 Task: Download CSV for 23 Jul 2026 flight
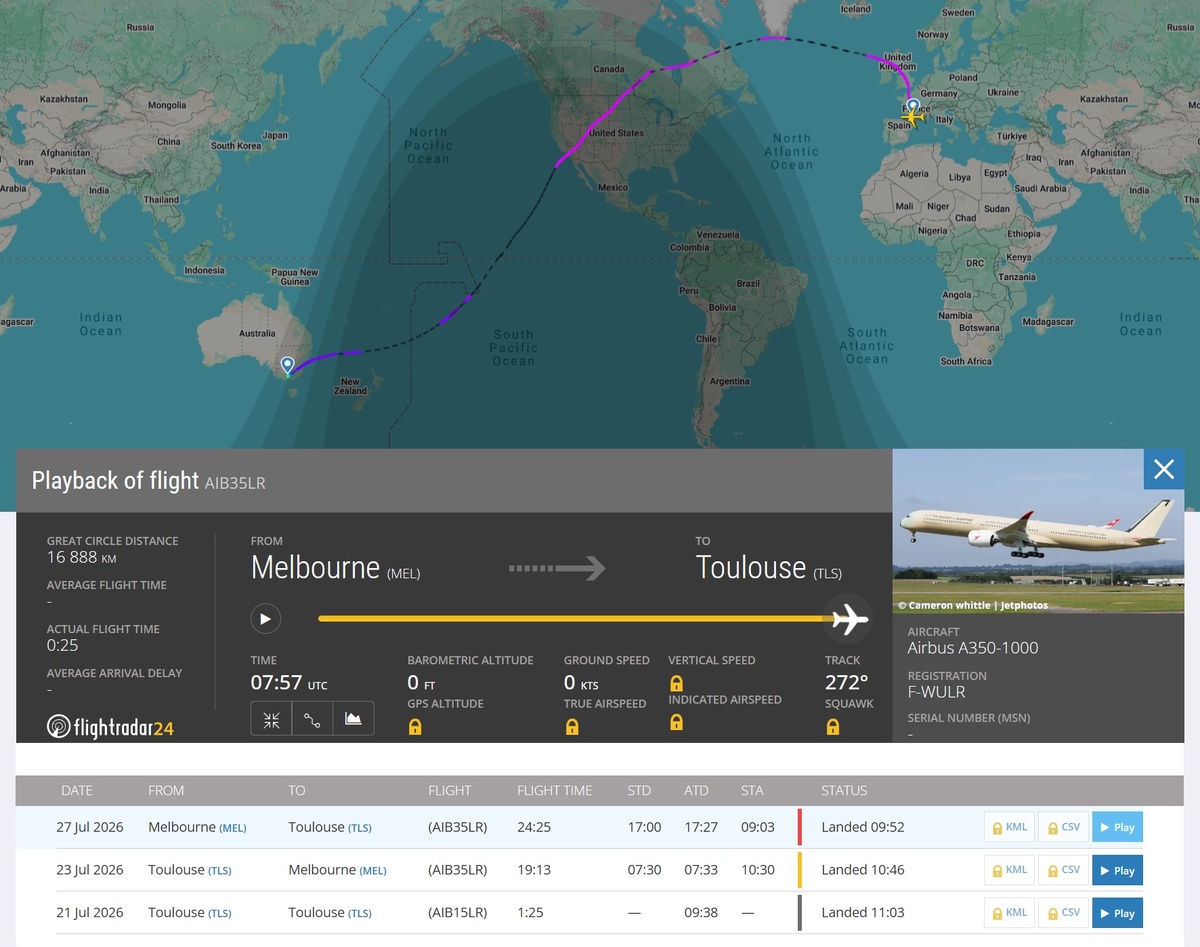[1063, 870]
